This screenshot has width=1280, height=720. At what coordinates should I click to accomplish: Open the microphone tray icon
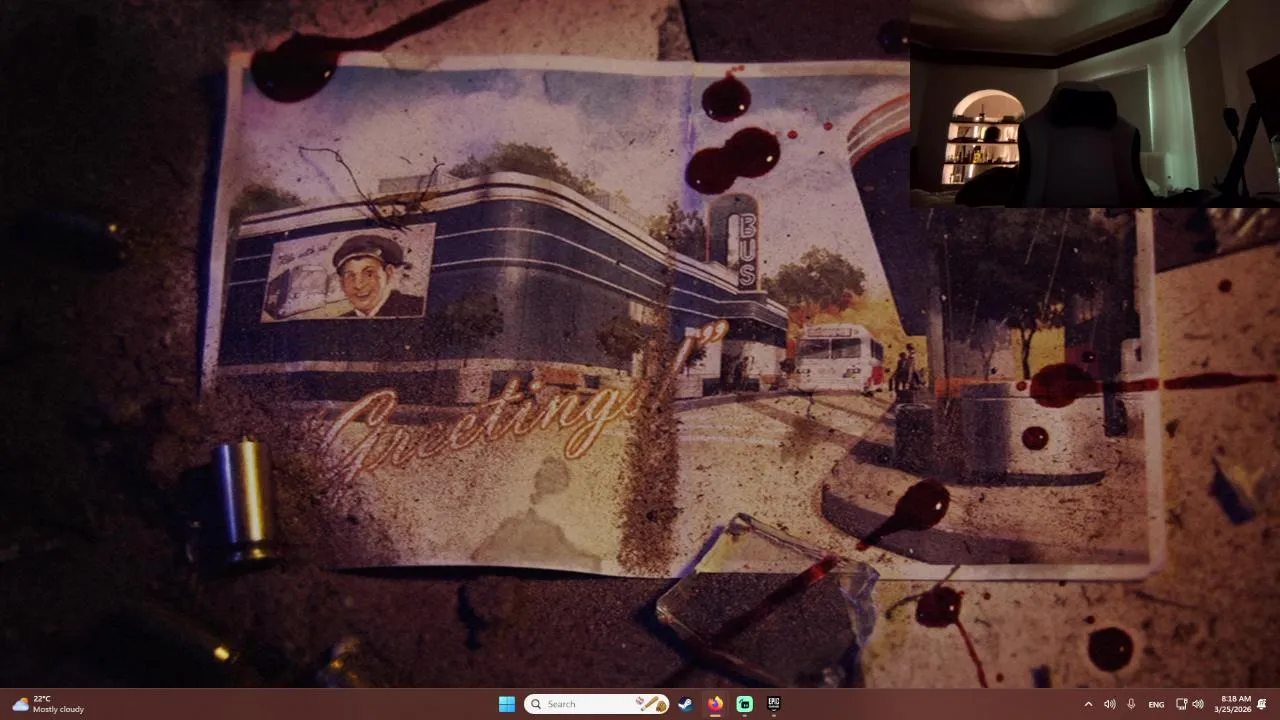(1131, 704)
